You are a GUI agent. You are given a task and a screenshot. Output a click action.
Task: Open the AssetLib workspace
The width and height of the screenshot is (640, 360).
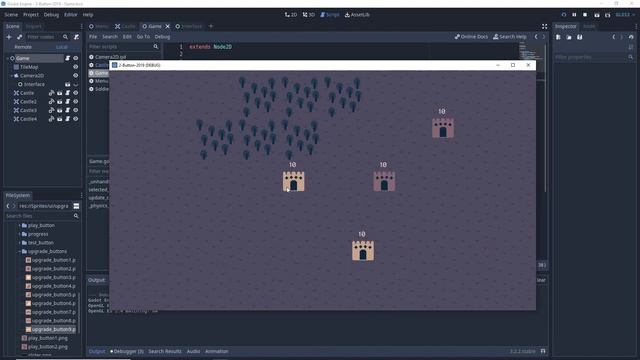[357, 15]
